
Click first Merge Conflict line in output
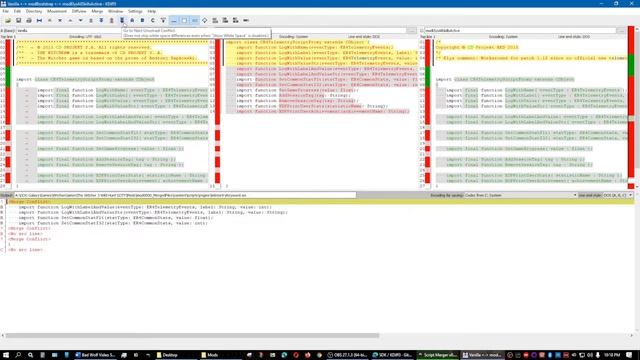click(x=29, y=202)
